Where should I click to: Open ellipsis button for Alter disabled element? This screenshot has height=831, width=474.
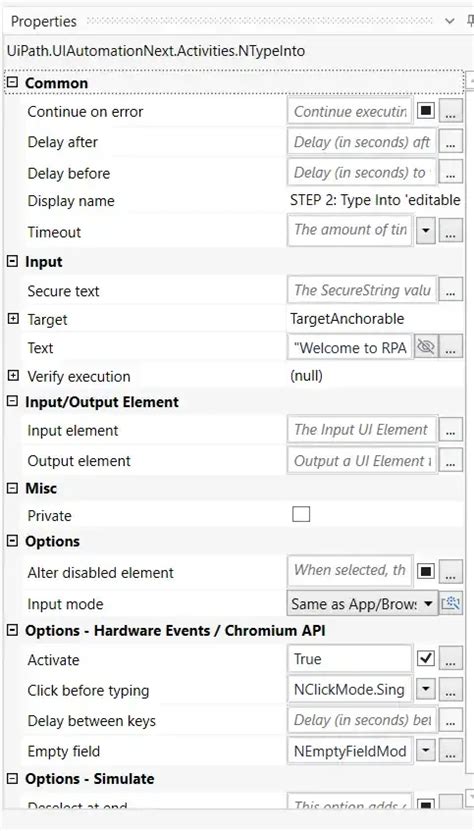click(450, 571)
